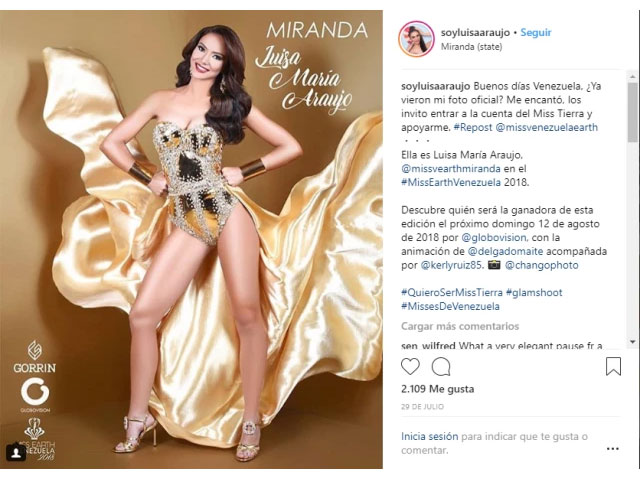Visit @globovision profile mention
Screen dimensions: 640x480
(494, 238)
